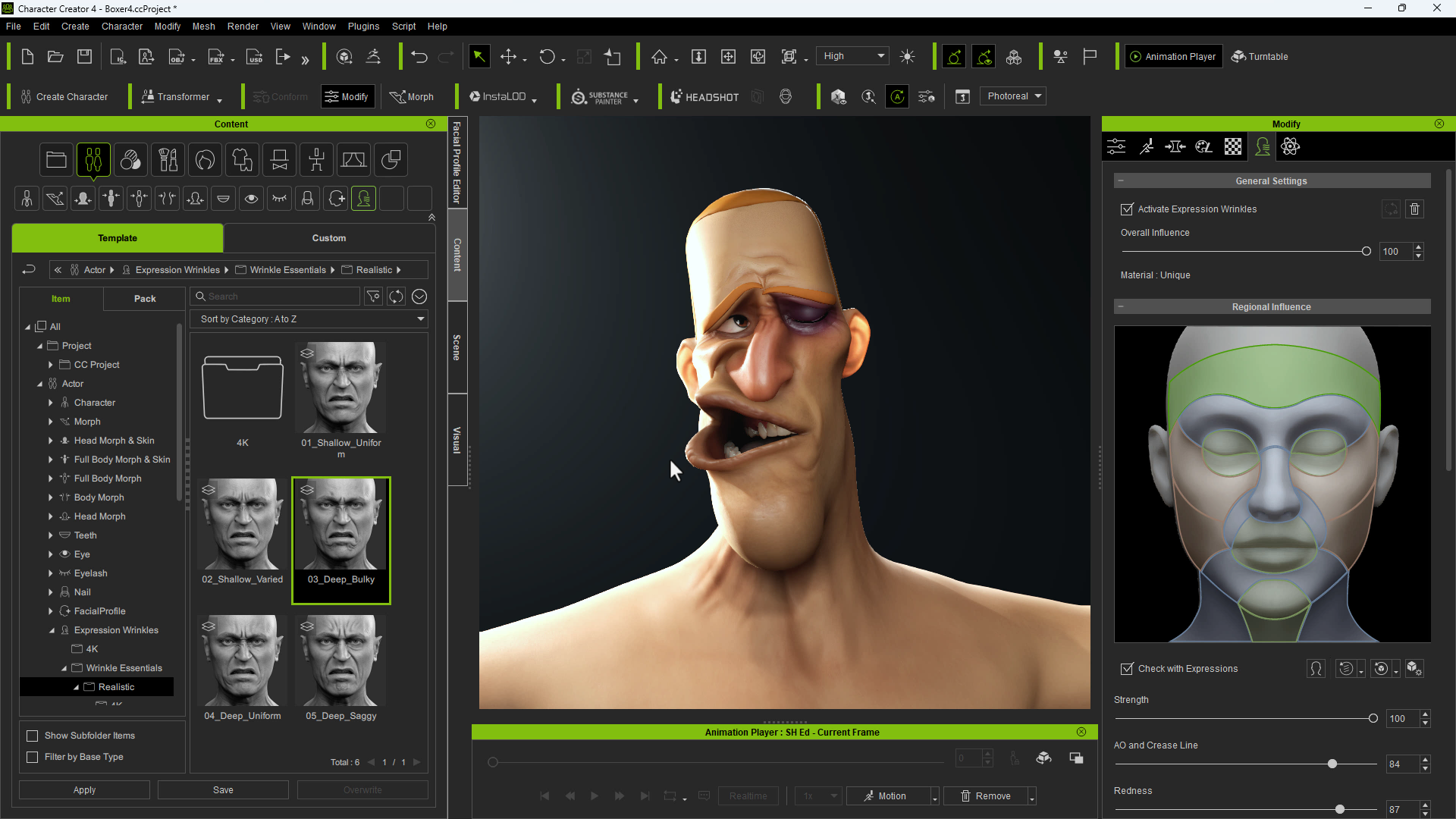Open the Transformer dropdown arrow
This screenshot has width=1456, height=819.
coord(219,99)
